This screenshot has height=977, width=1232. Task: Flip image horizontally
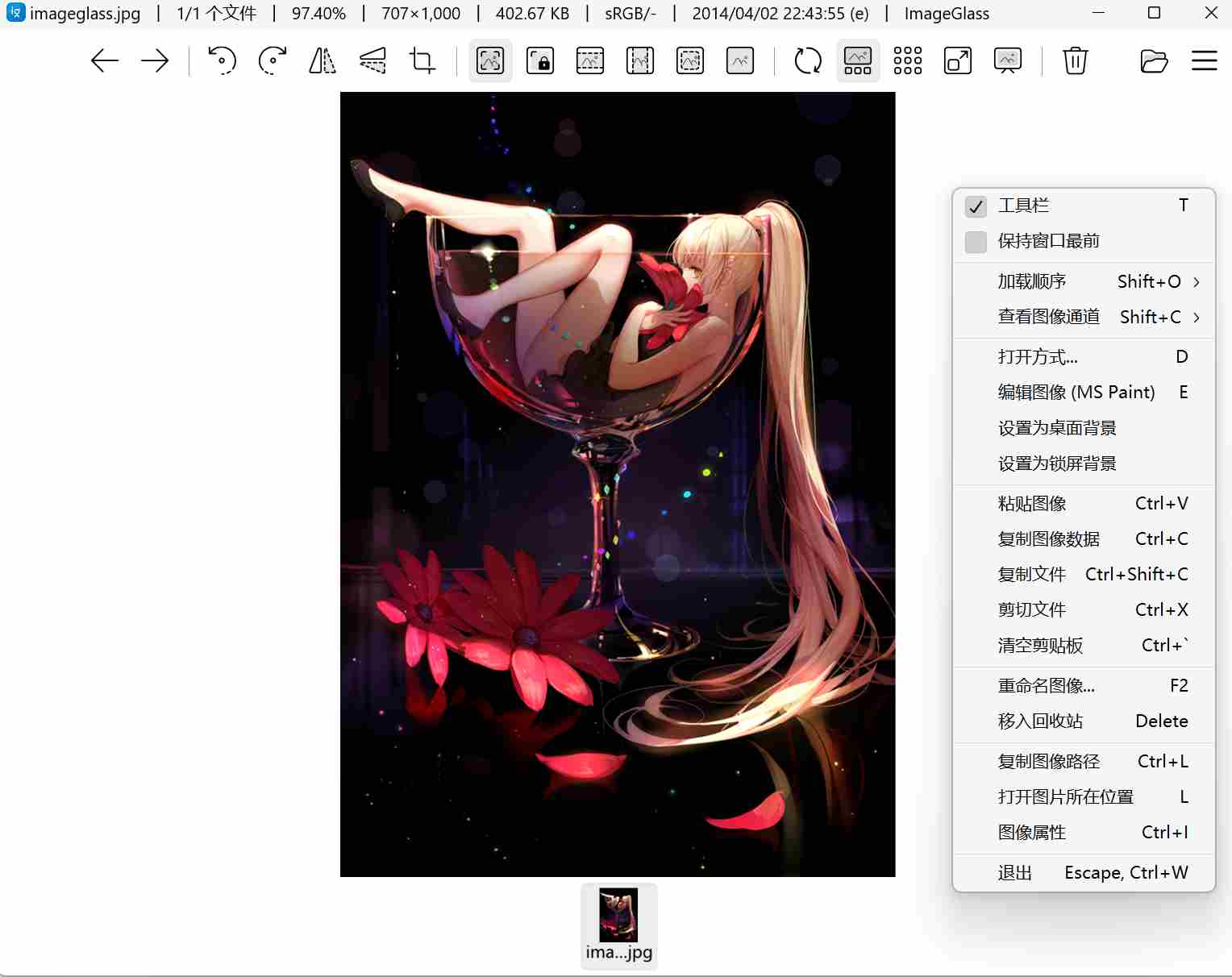323,60
